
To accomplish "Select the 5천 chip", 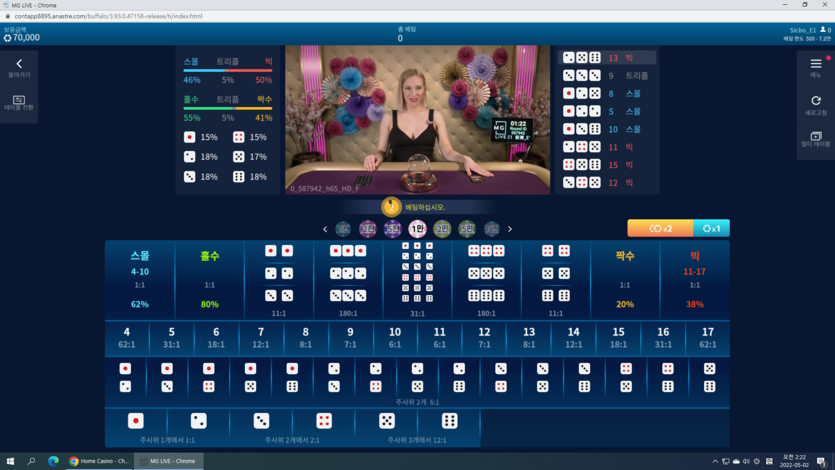I will pyautogui.click(x=392, y=229).
